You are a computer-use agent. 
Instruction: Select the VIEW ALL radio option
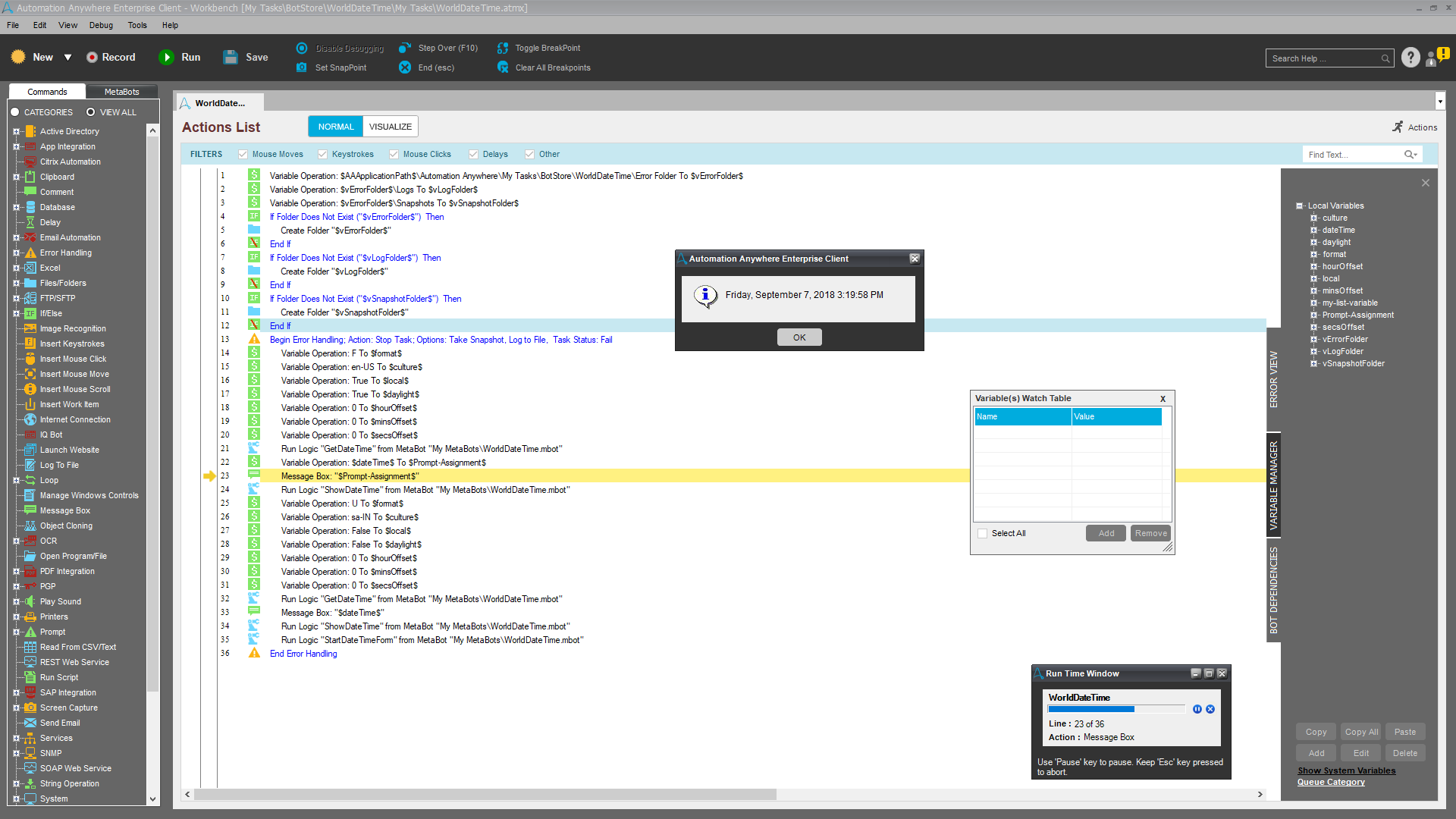[91, 112]
